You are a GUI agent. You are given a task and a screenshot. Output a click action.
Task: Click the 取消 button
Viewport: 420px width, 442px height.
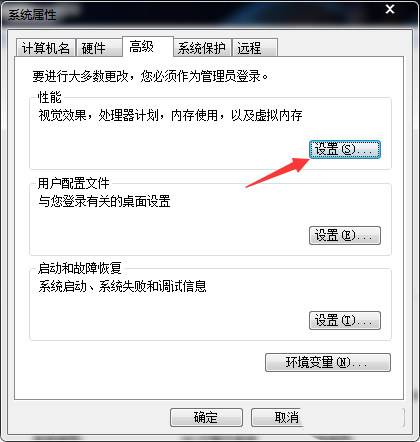pyautogui.click(x=277, y=417)
